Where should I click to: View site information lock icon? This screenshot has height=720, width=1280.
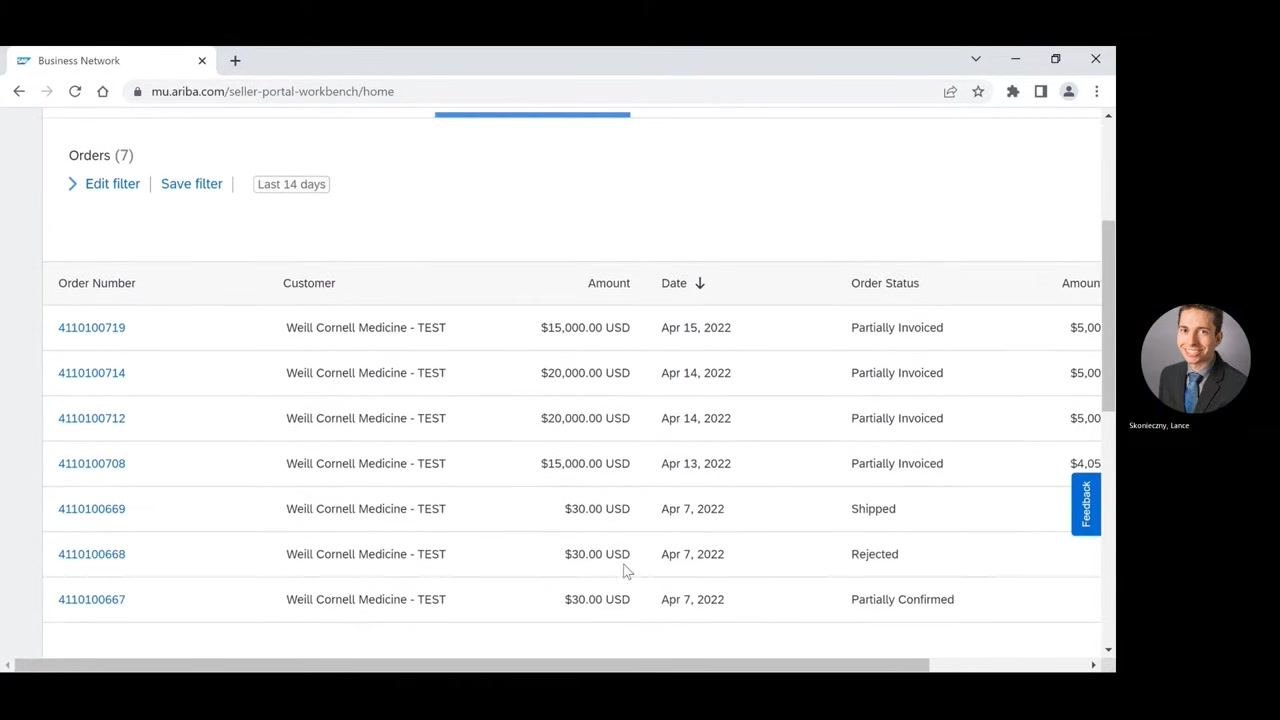point(138,91)
